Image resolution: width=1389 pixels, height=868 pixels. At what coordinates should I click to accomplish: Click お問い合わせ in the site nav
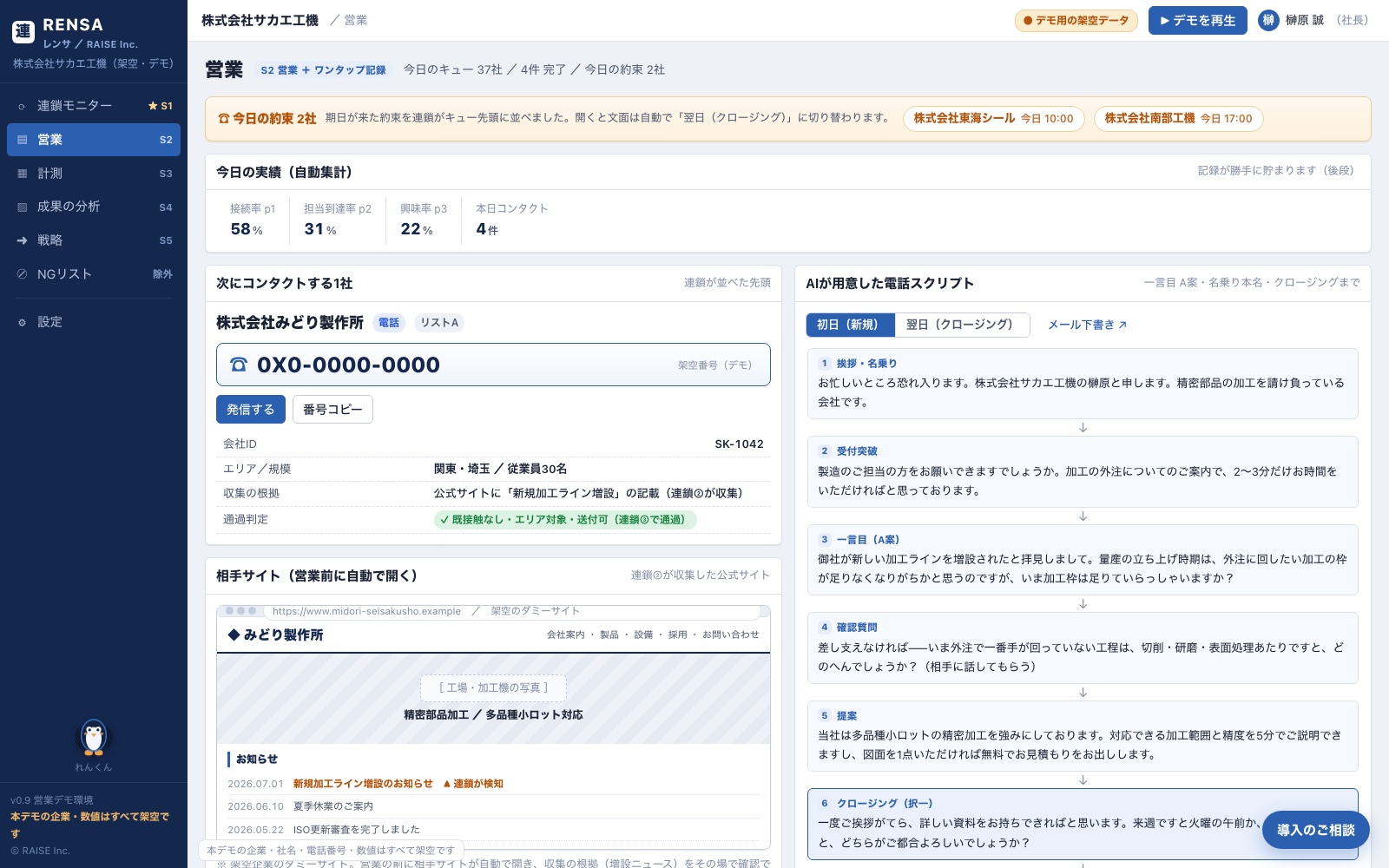(730, 635)
